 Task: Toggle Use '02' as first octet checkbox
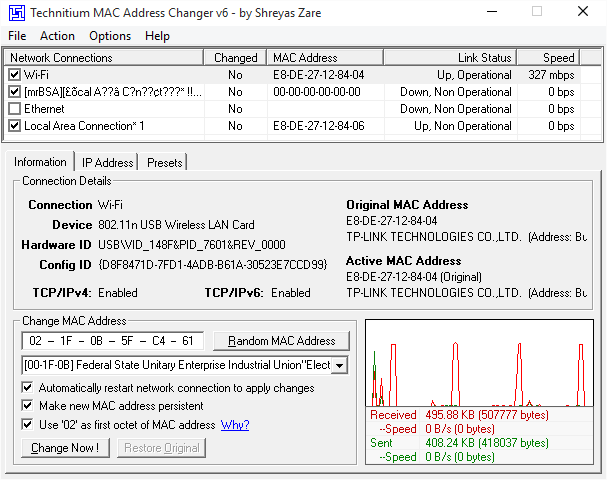point(27,424)
